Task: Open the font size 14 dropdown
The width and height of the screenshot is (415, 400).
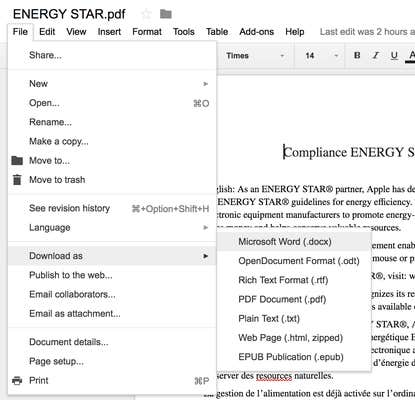Action: click(x=322, y=56)
